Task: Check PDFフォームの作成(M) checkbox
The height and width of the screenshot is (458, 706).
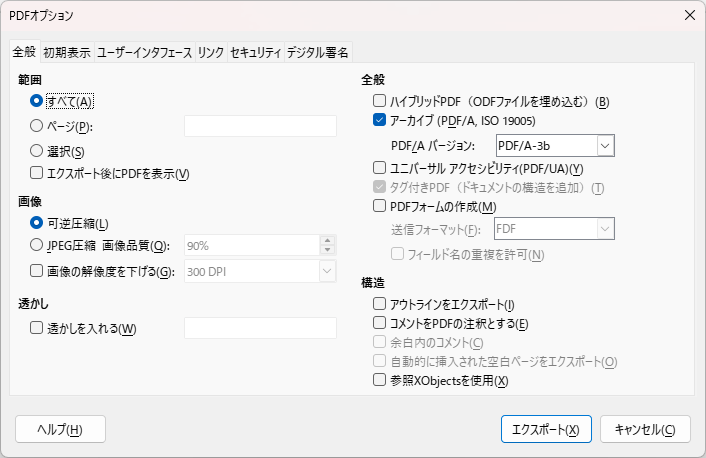Action: (x=380, y=206)
